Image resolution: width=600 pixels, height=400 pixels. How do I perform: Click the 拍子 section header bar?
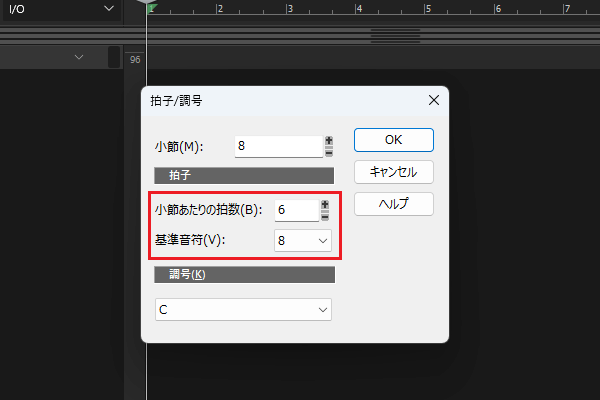pyautogui.click(x=245, y=175)
